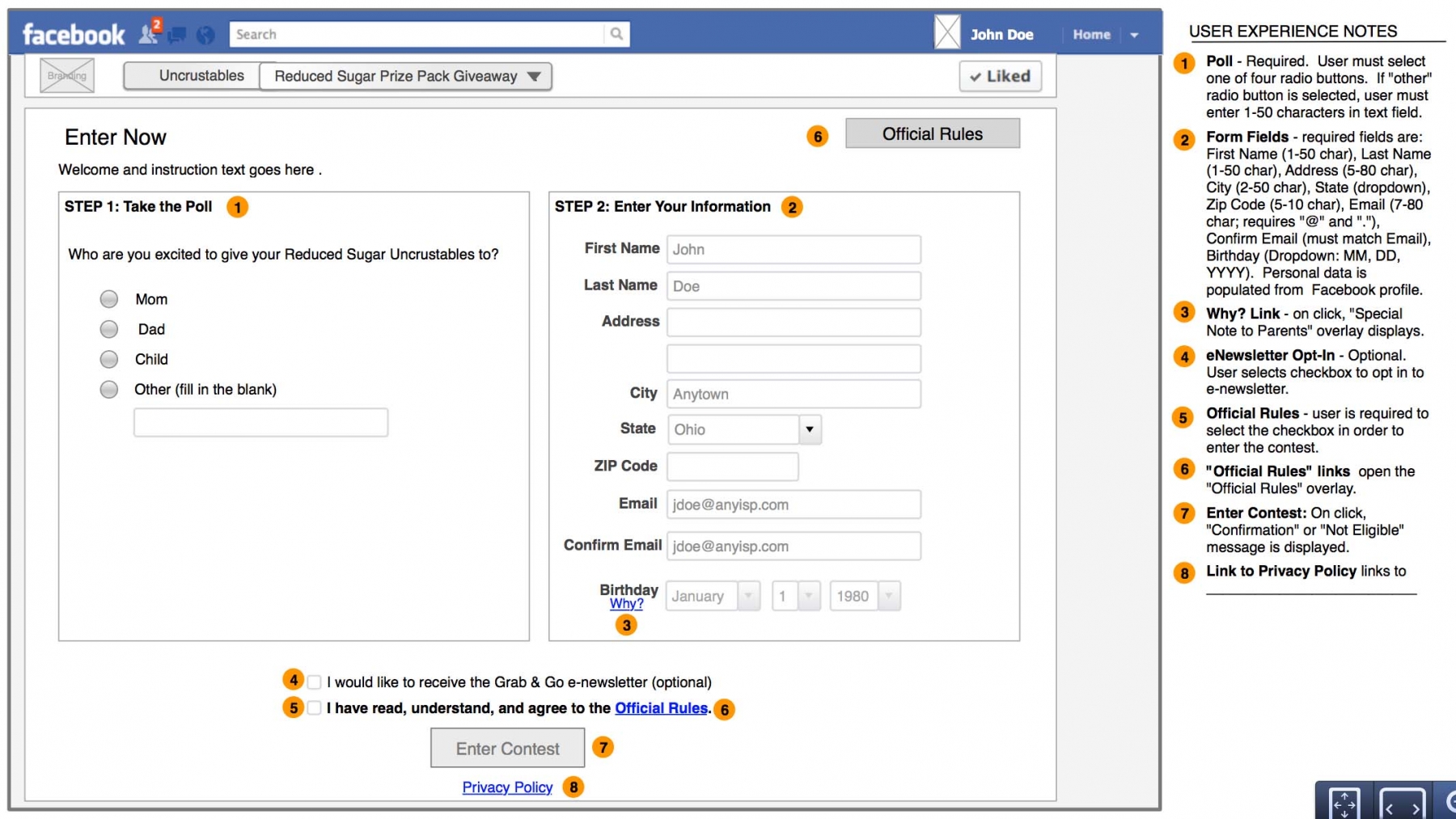Click STEP 1: Take the Poll heading

[x=138, y=206]
